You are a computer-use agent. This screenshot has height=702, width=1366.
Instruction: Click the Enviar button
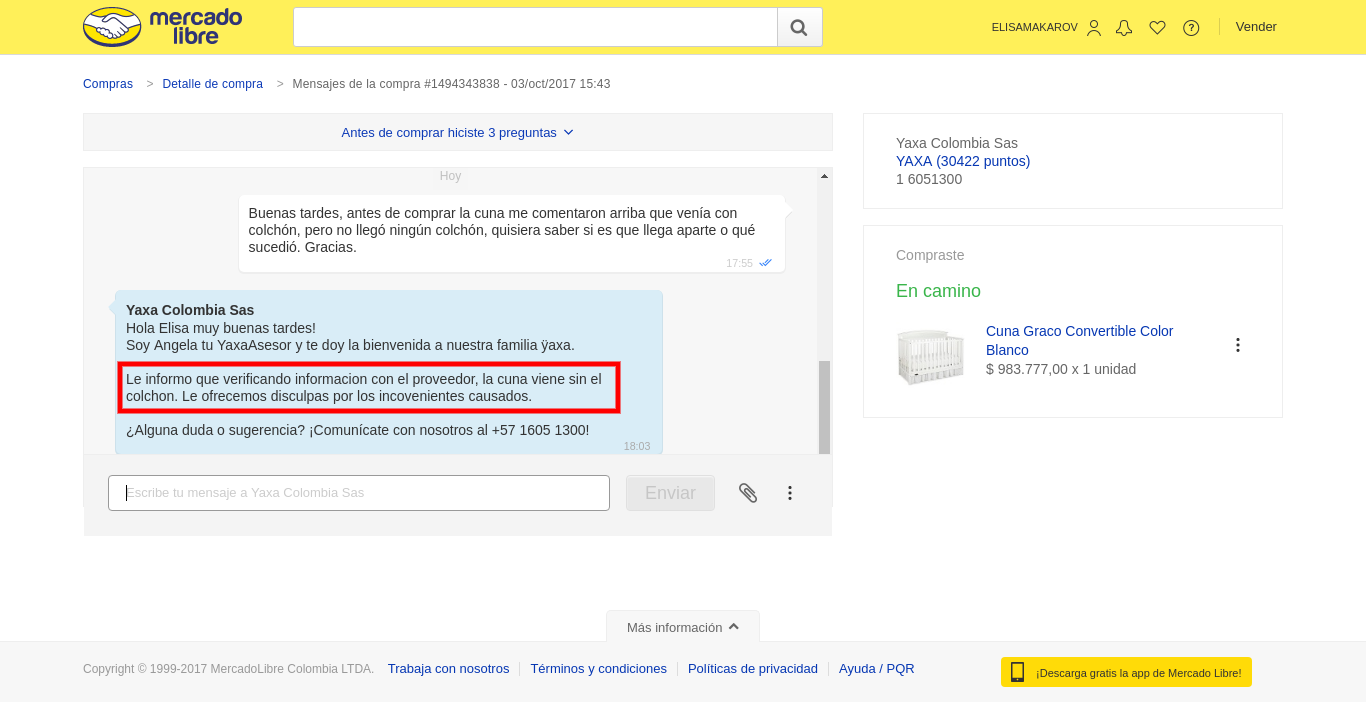[x=670, y=493]
